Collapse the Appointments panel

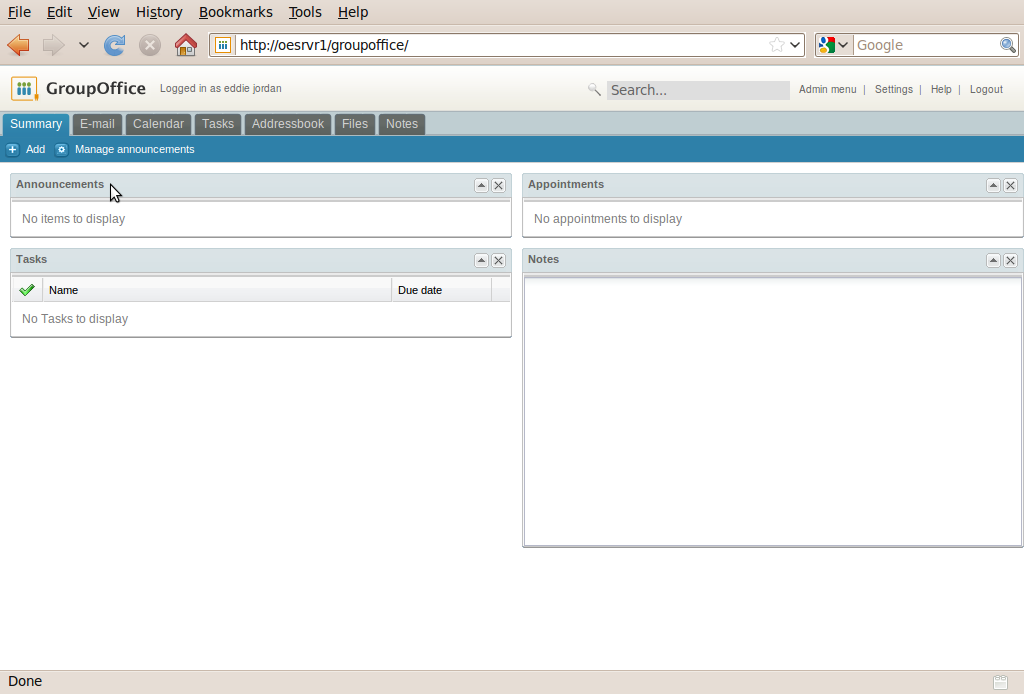tap(993, 185)
